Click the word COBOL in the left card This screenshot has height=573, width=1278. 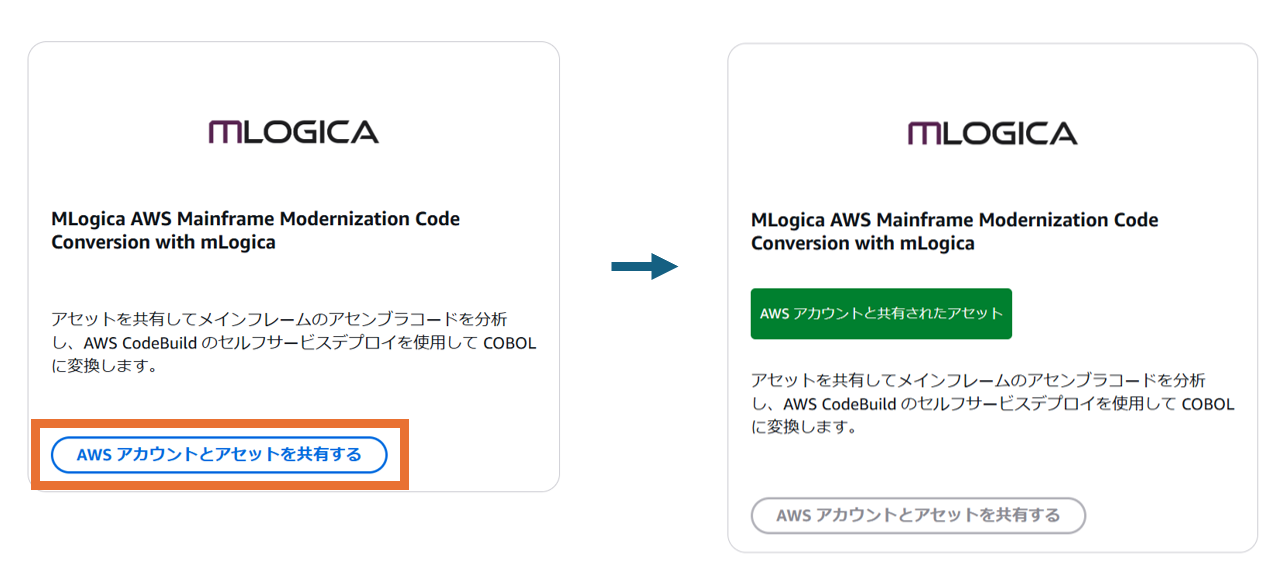coord(509,343)
